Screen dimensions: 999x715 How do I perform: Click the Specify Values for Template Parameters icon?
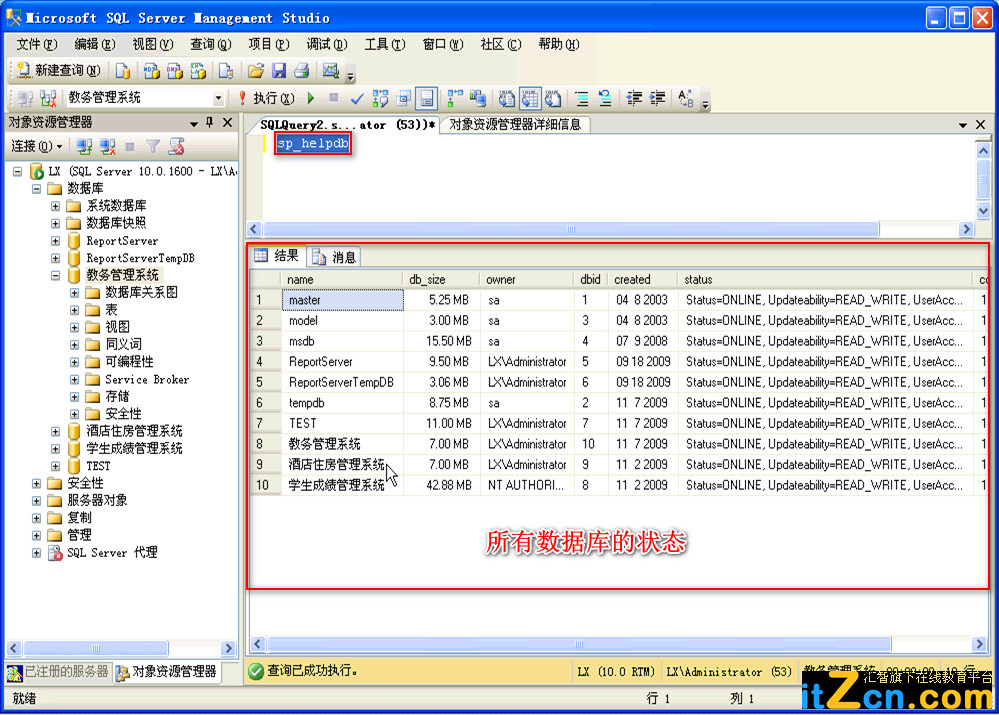[x=686, y=98]
